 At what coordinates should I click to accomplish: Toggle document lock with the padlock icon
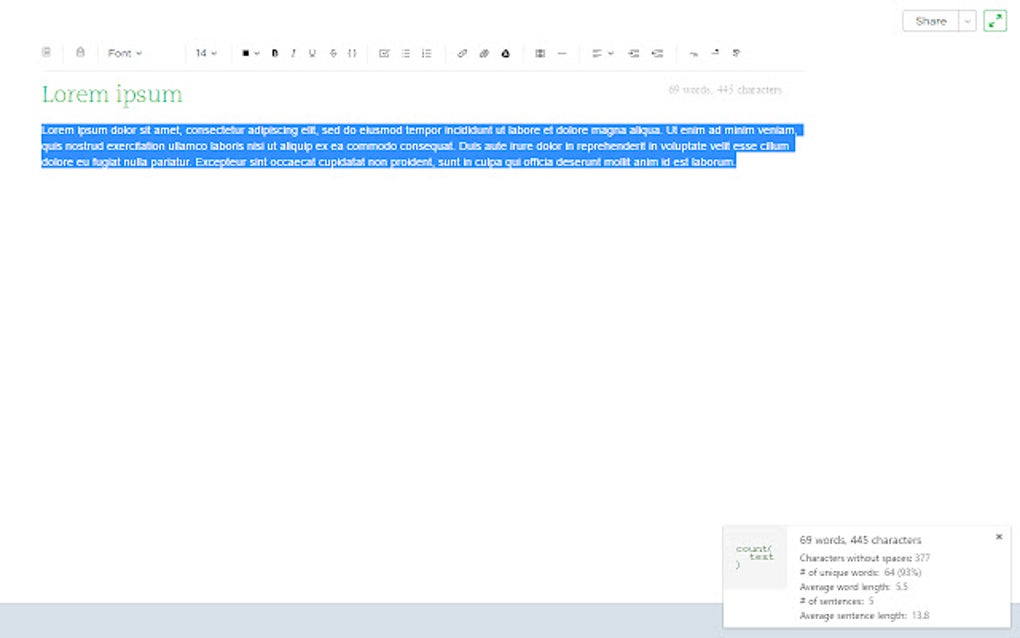click(80, 53)
